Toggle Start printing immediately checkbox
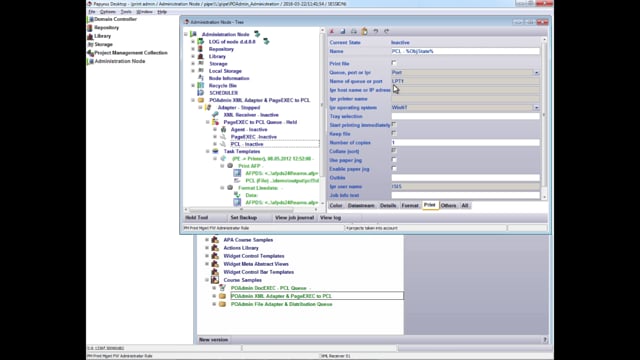640x360 pixels. pos(394,125)
